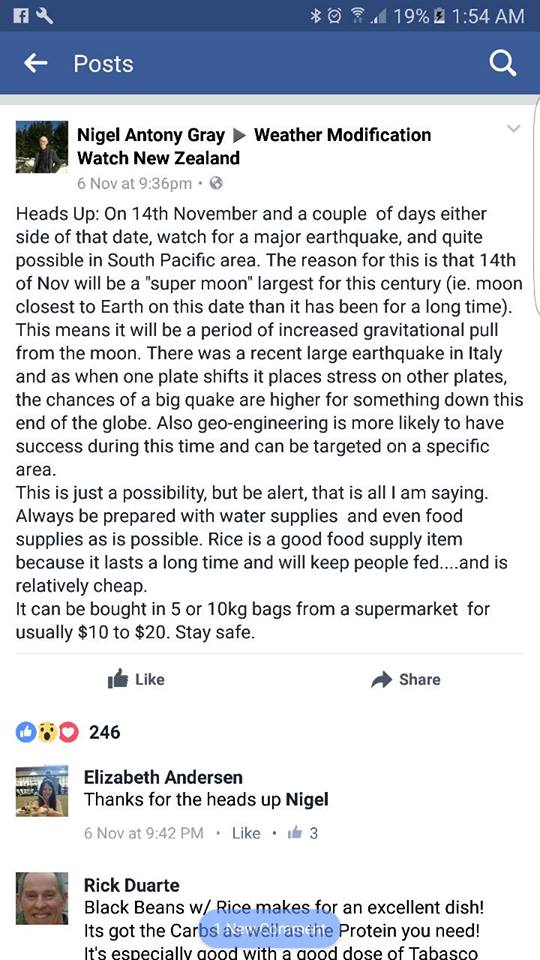Open Elizabeth Andersen's profile photo
Screen dimensions: 540x960
42,790
